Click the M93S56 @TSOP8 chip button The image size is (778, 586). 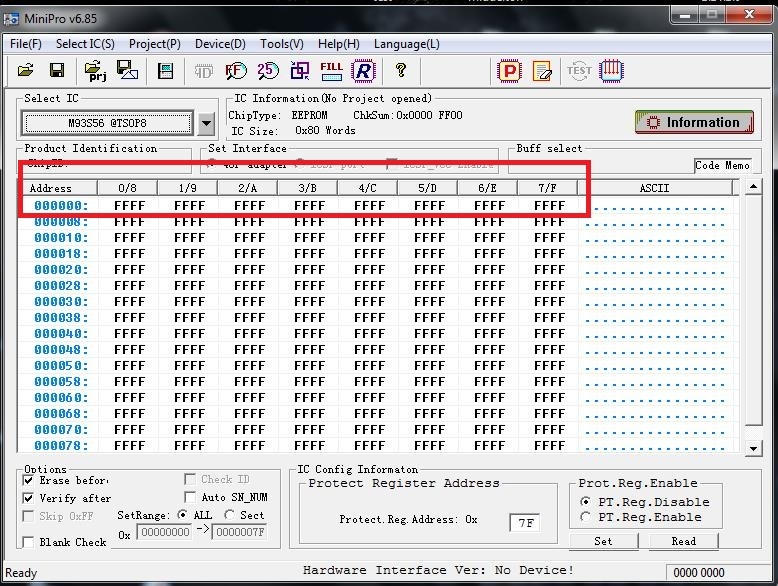(x=107, y=123)
